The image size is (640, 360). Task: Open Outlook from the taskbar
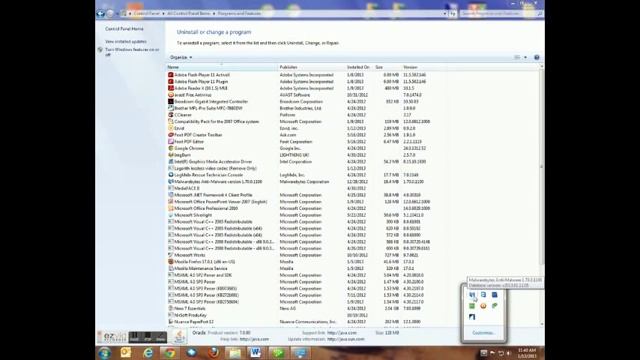pyautogui.click(x=126, y=353)
